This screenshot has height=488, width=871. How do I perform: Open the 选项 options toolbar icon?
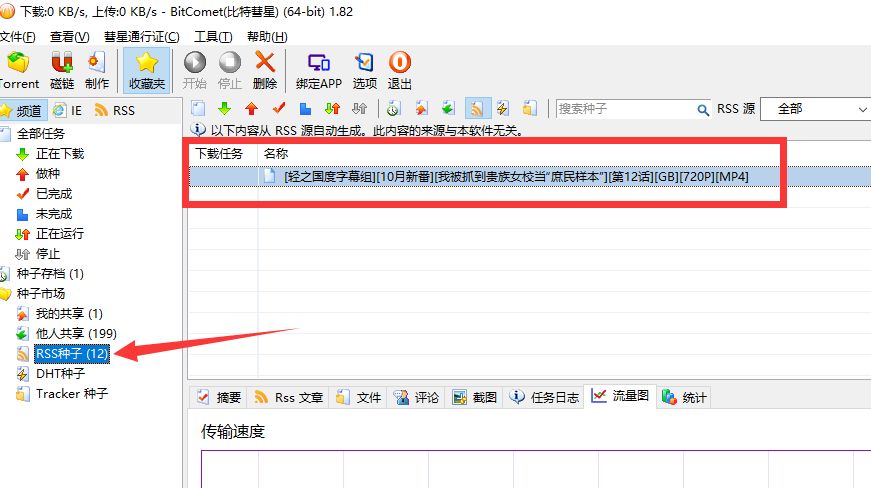point(365,69)
